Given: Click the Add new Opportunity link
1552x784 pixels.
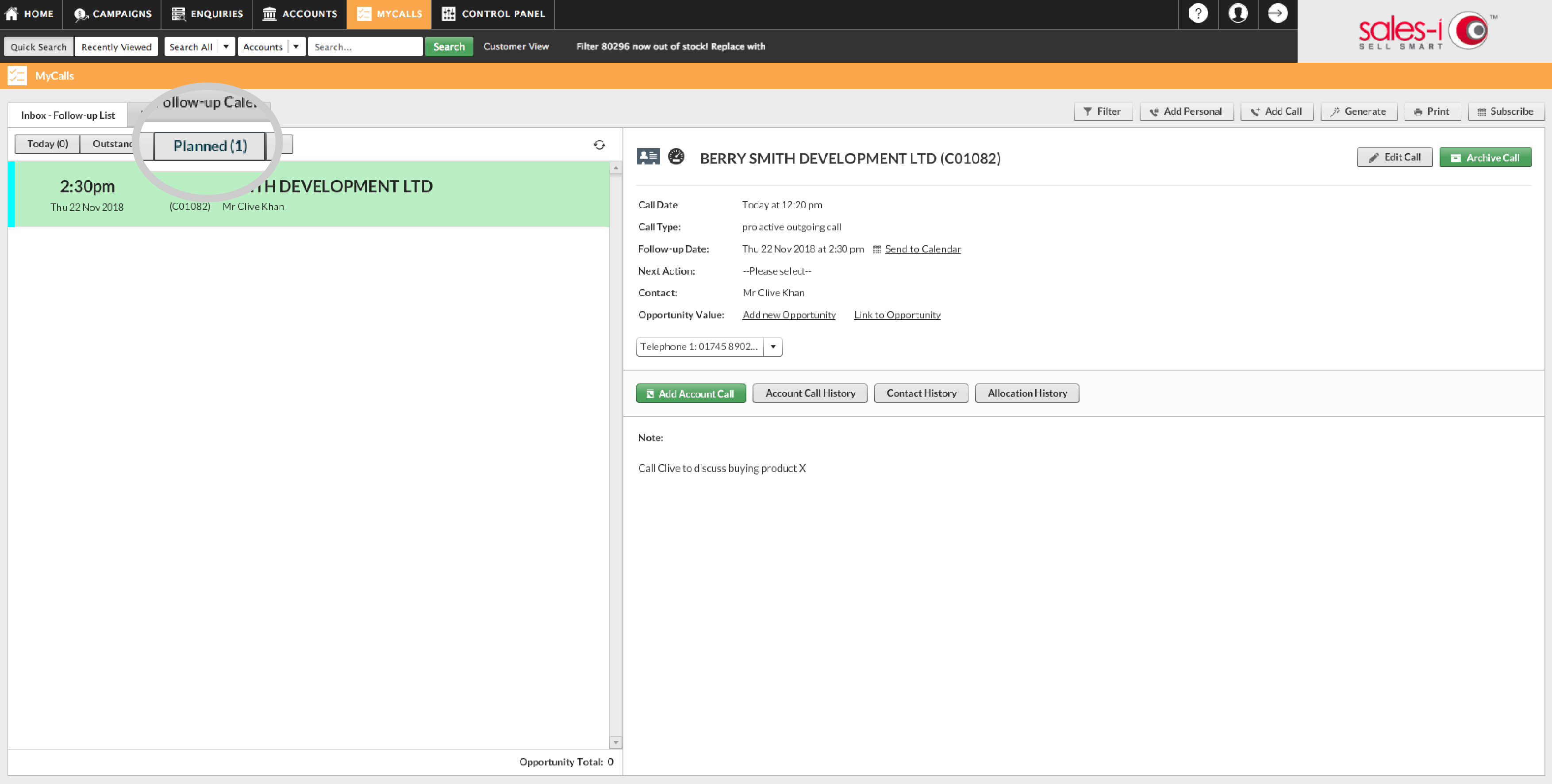Looking at the screenshot, I should click(789, 315).
